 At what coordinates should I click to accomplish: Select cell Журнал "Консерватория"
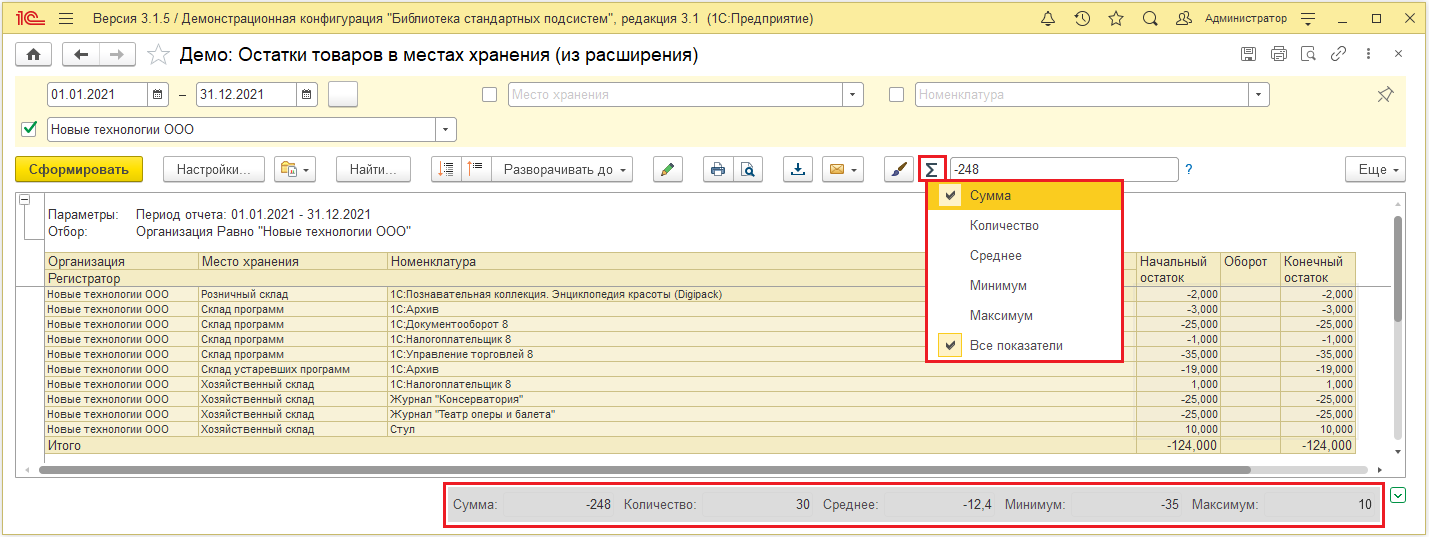[x=761, y=399]
